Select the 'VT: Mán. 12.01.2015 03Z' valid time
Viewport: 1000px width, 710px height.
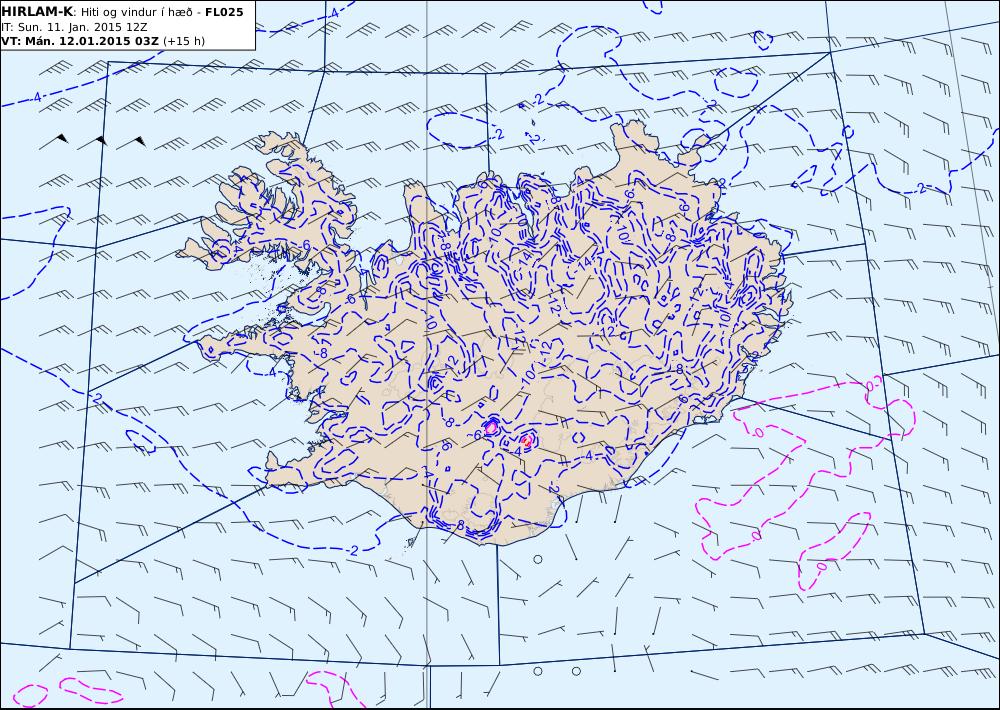[x=80, y=41]
